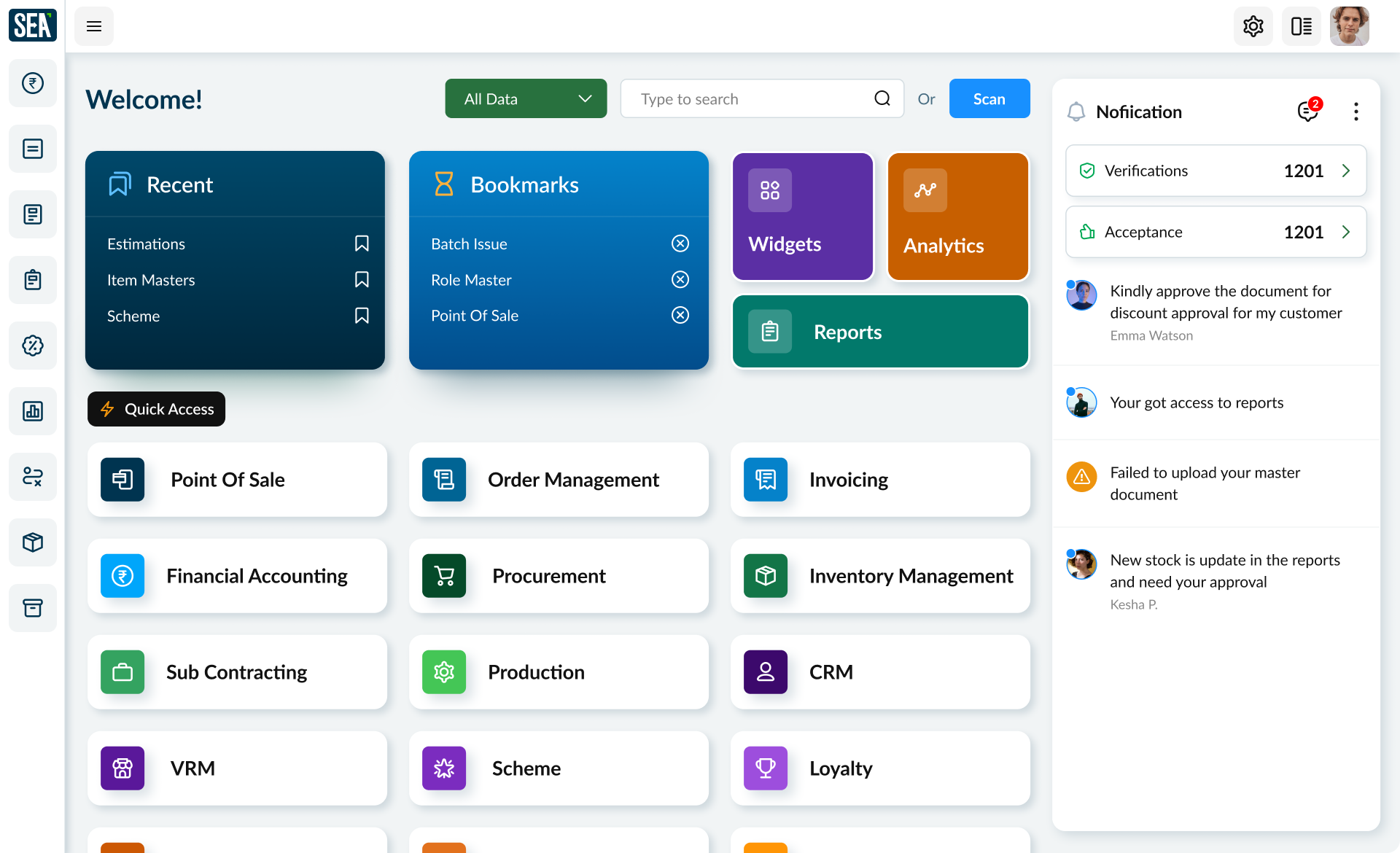This screenshot has height=853, width=1400.
Task: Expand Verifications chevron arrow
Action: (1346, 171)
